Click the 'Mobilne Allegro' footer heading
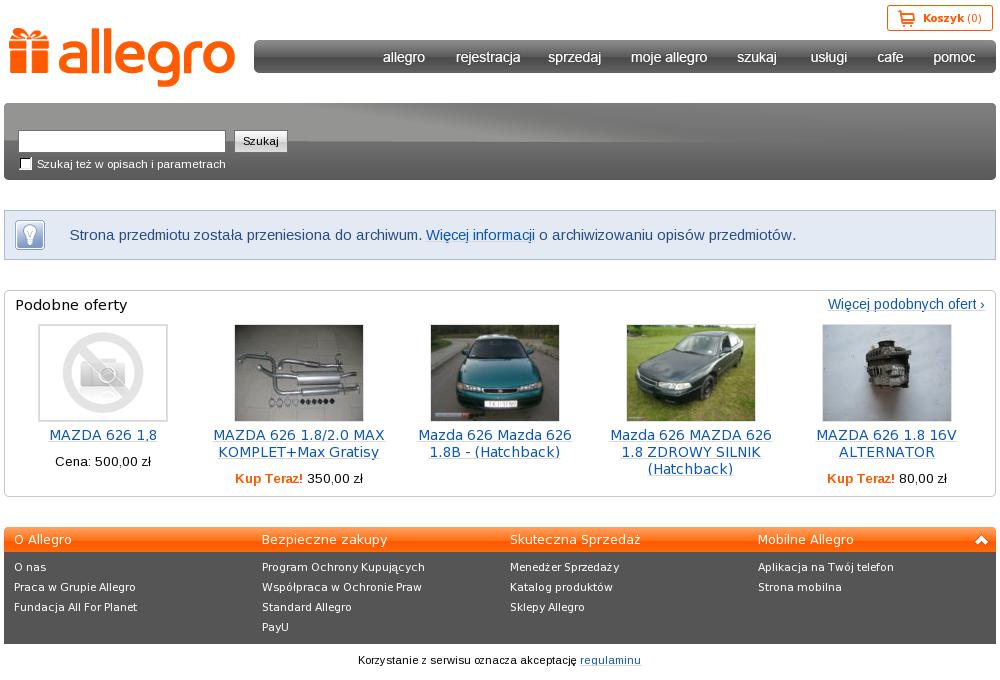 pos(805,540)
